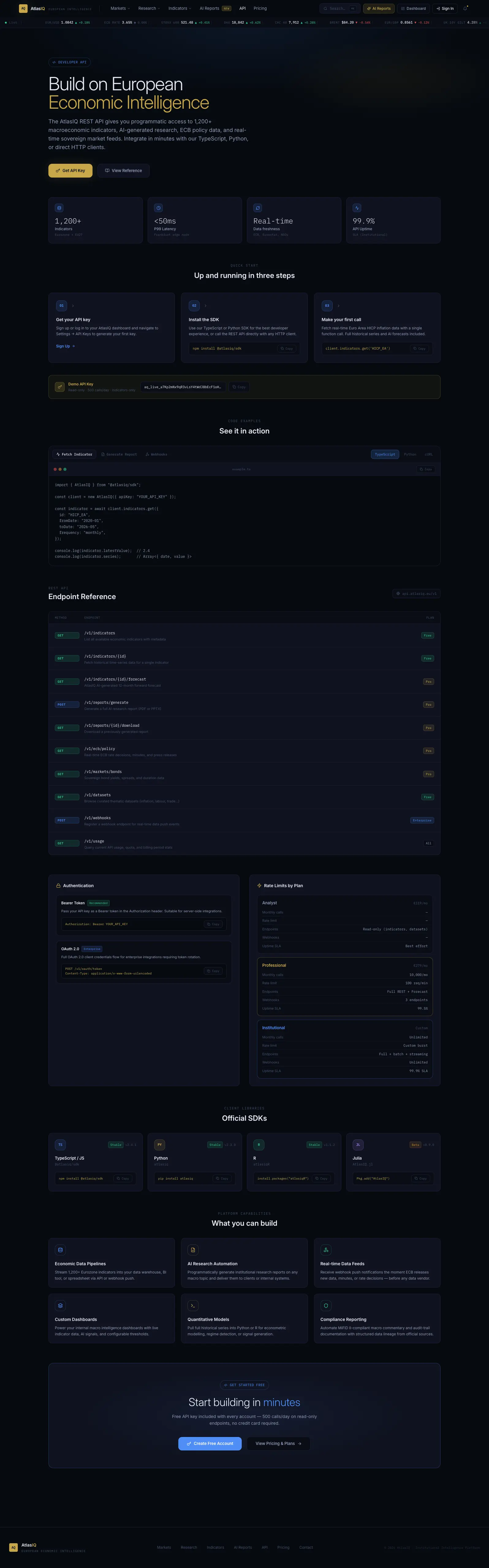The height and width of the screenshot is (1568, 489).
Task: Click the step 02 badge in Quick Start
Action: (x=194, y=306)
